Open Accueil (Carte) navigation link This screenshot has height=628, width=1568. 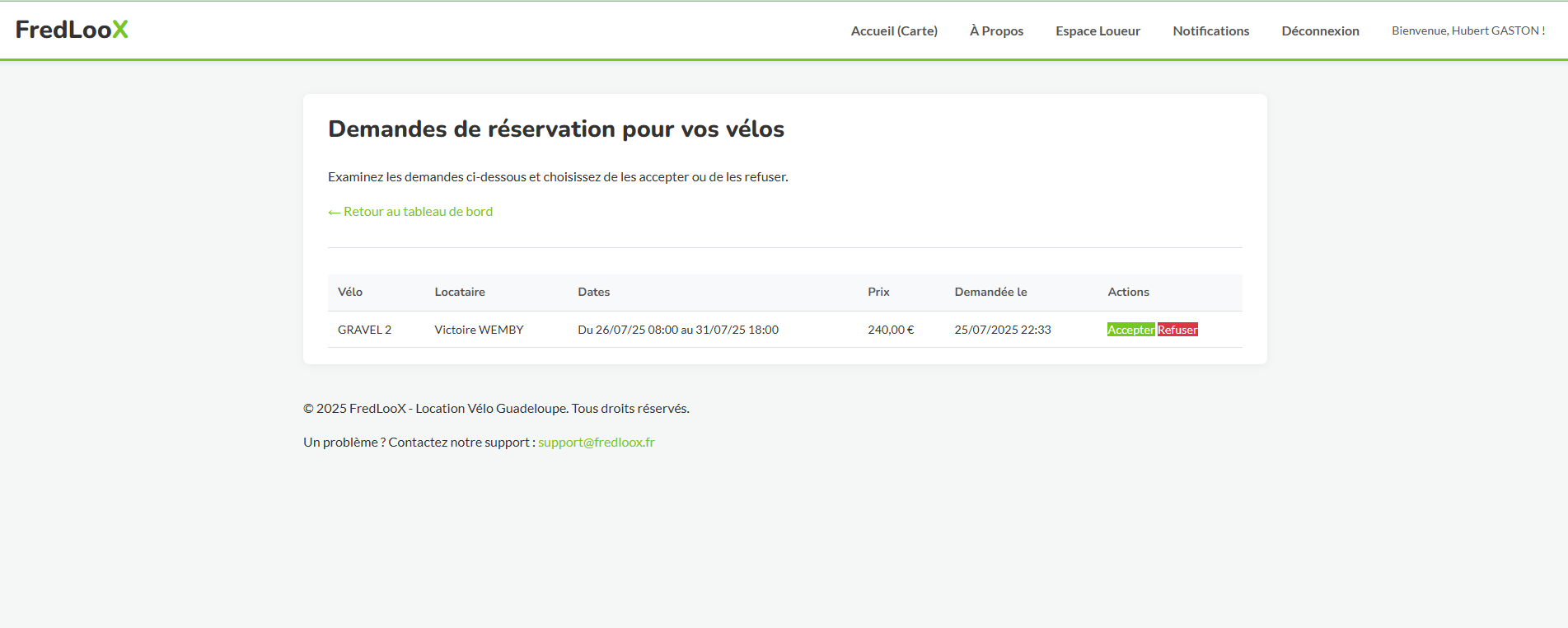[x=894, y=30]
